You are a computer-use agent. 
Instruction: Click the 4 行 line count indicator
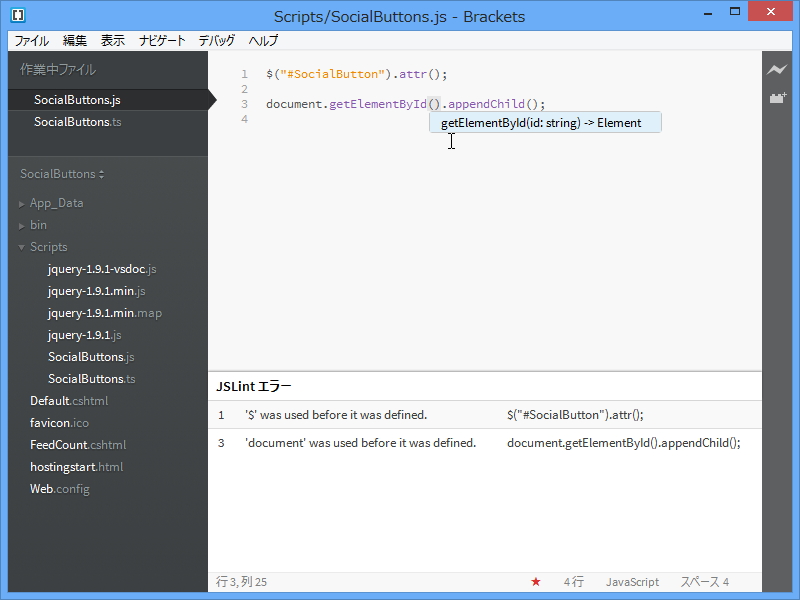[573, 582]
